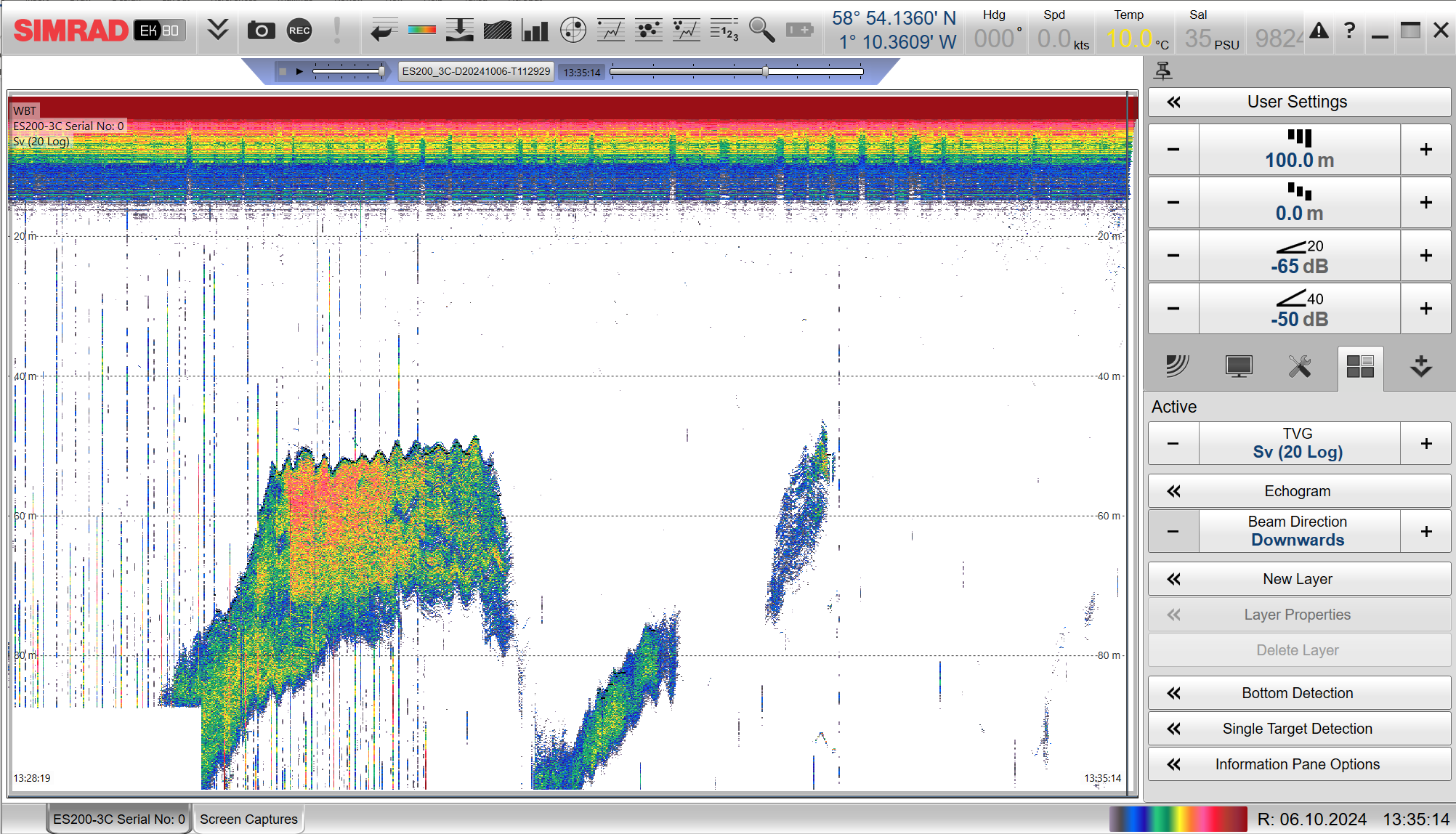Open the extras panel with the plus-arrow icon
The image size is (1456, 834).
click(1420, 367)
